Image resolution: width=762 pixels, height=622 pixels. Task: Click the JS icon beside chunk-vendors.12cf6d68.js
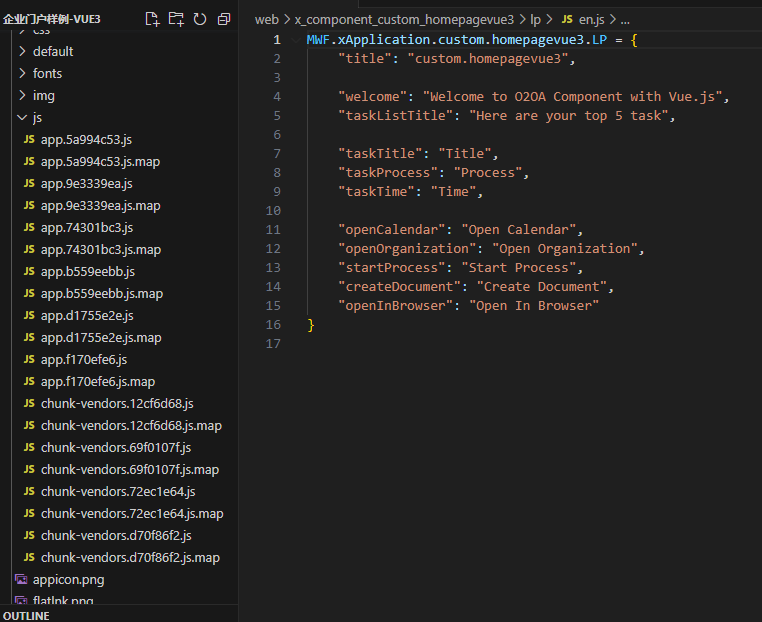(x=29, y=403)
